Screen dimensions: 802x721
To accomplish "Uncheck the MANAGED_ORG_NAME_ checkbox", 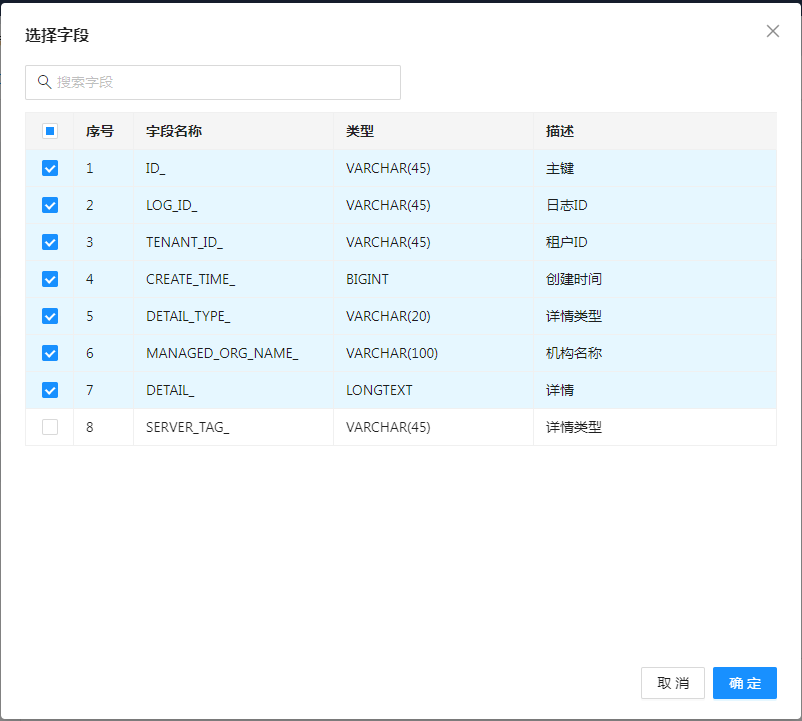I will (50, 353).
